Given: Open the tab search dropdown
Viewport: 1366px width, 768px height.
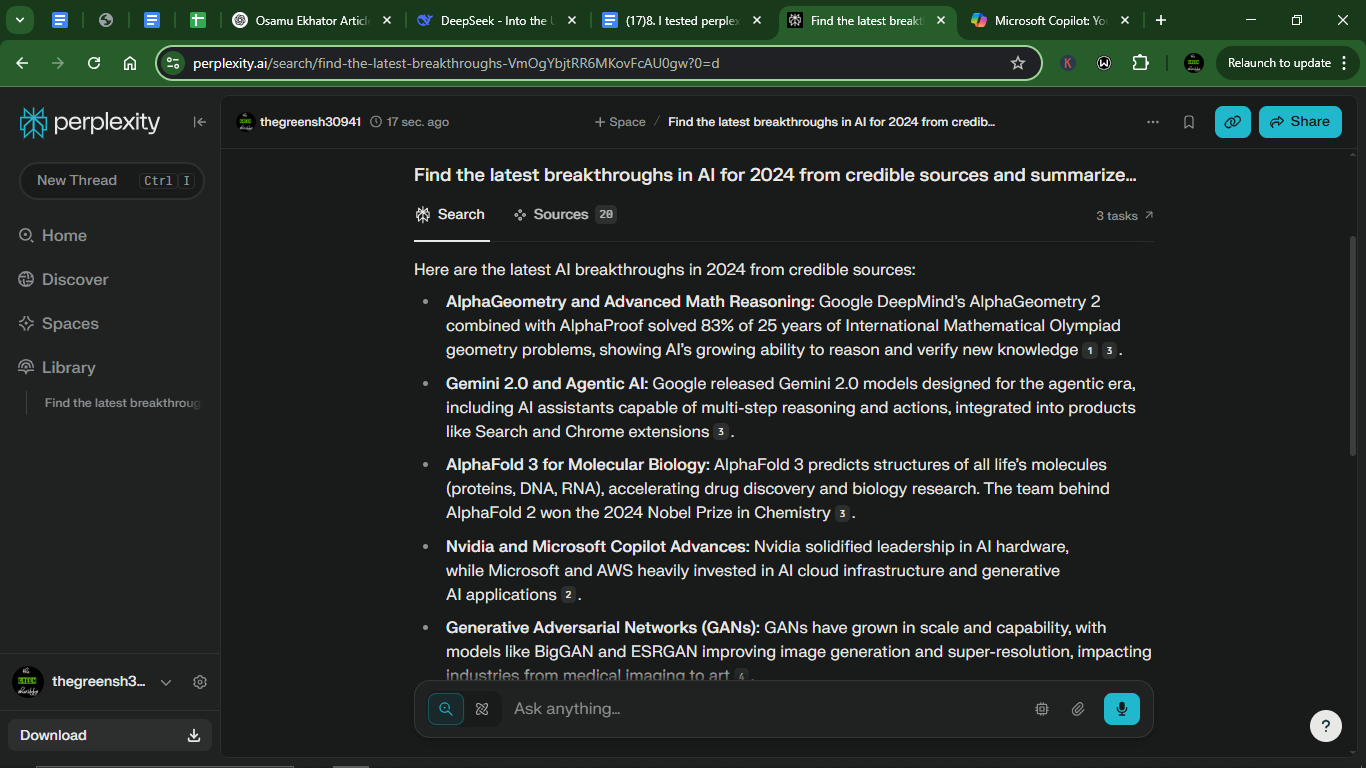Looking at the screenshot, I should click(19, 20).
